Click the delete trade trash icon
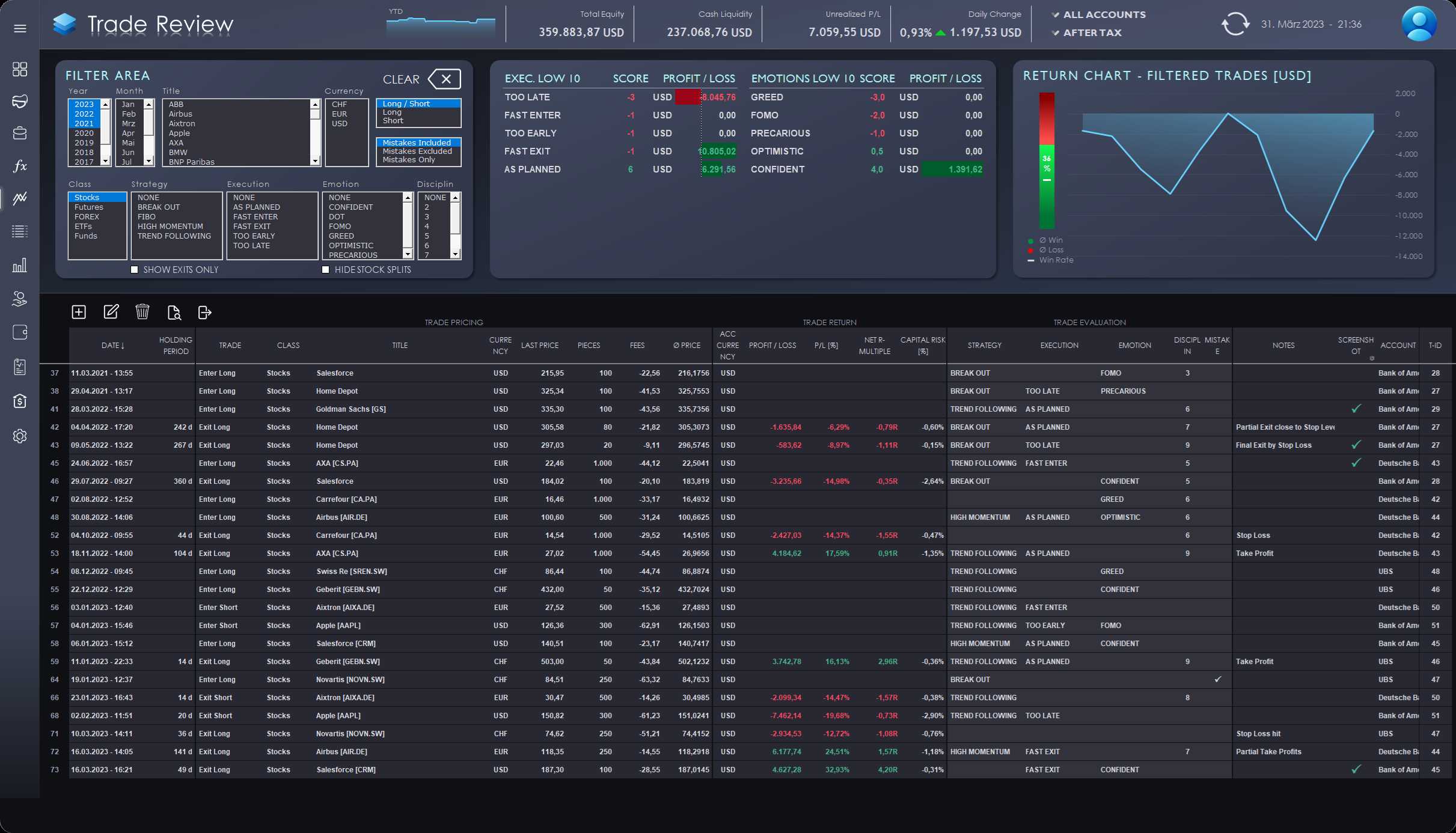 (142, 311)
